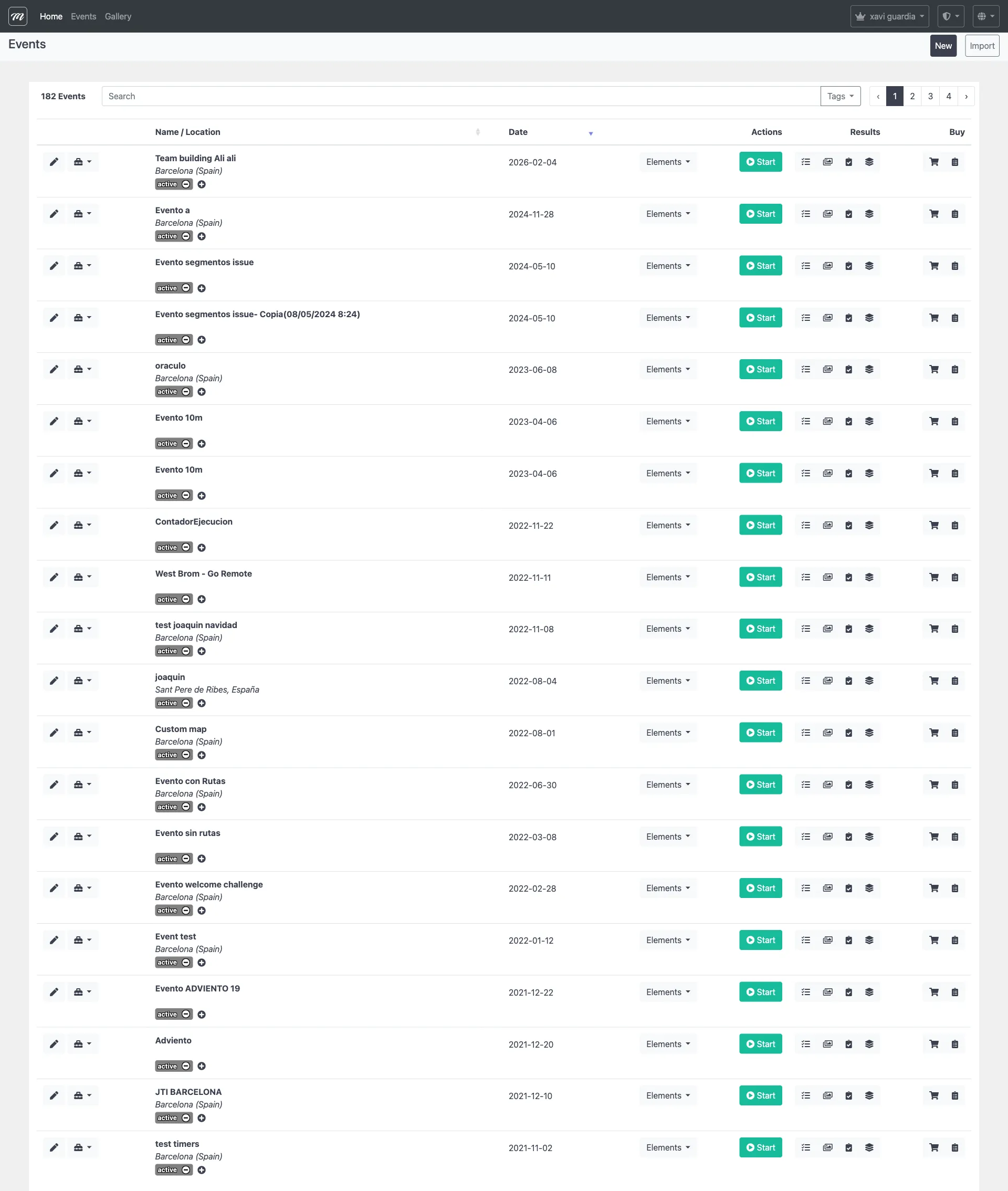Open the results checklist for Evento a
The width and height of the screenshot is (1008, 1191).
[806, 214]
